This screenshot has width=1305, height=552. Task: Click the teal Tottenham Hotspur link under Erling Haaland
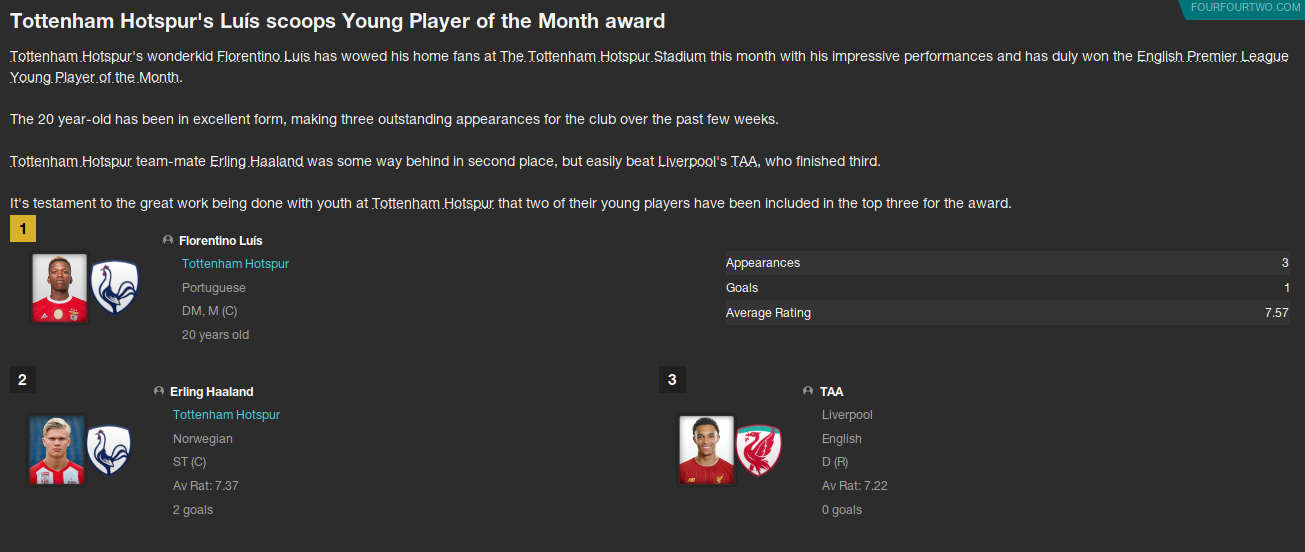[x=226, y=415]
